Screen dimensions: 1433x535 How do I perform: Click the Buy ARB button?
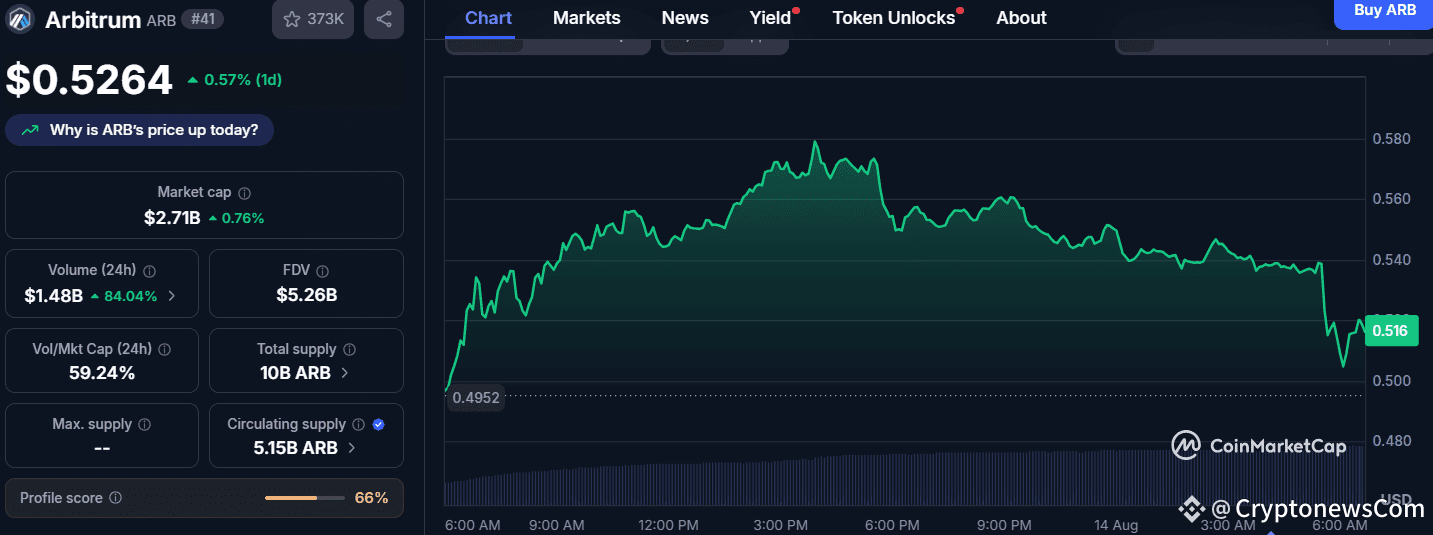(x=1384, y=12)
